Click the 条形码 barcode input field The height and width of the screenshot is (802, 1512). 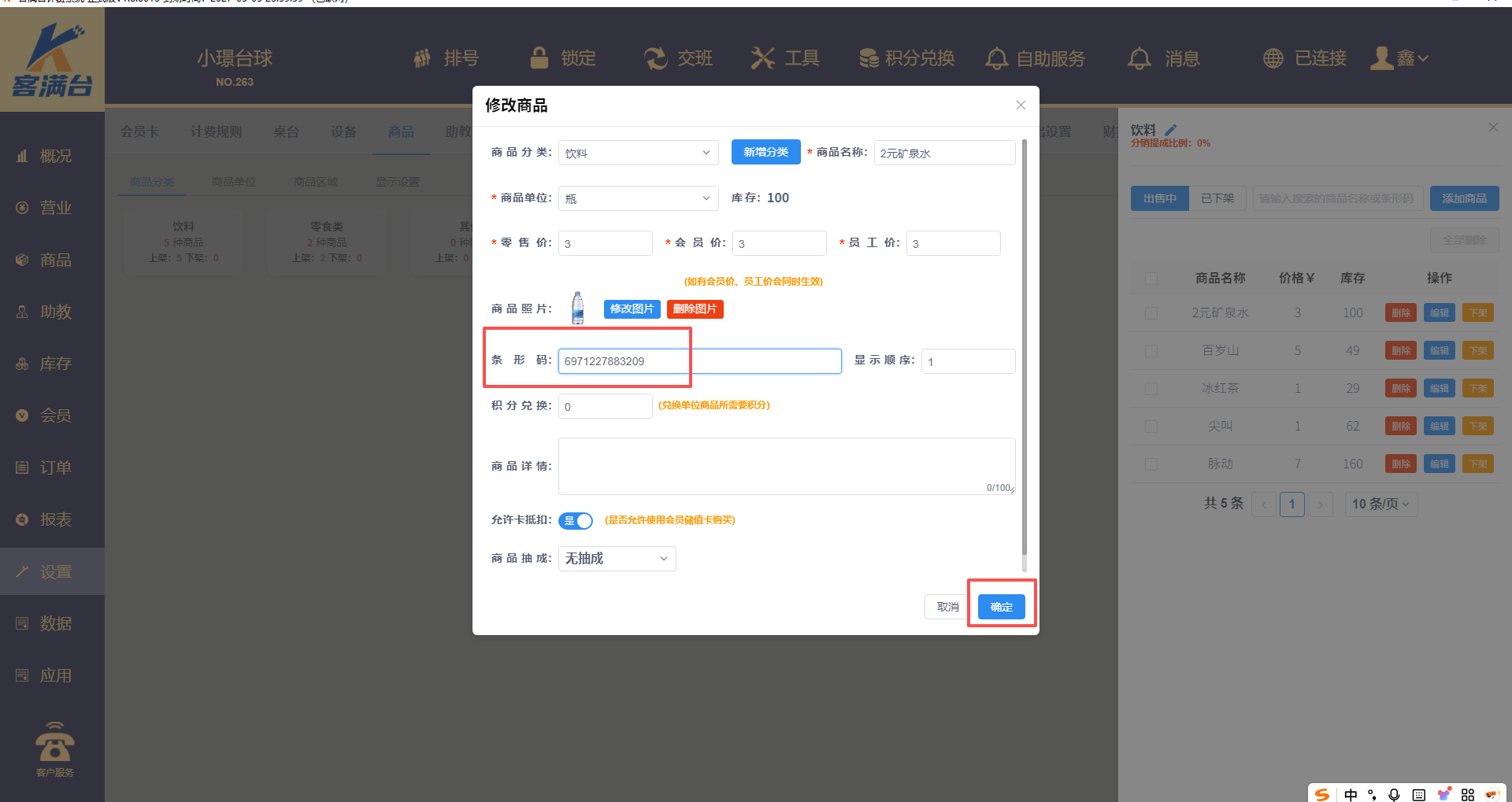tap(699, 361)
